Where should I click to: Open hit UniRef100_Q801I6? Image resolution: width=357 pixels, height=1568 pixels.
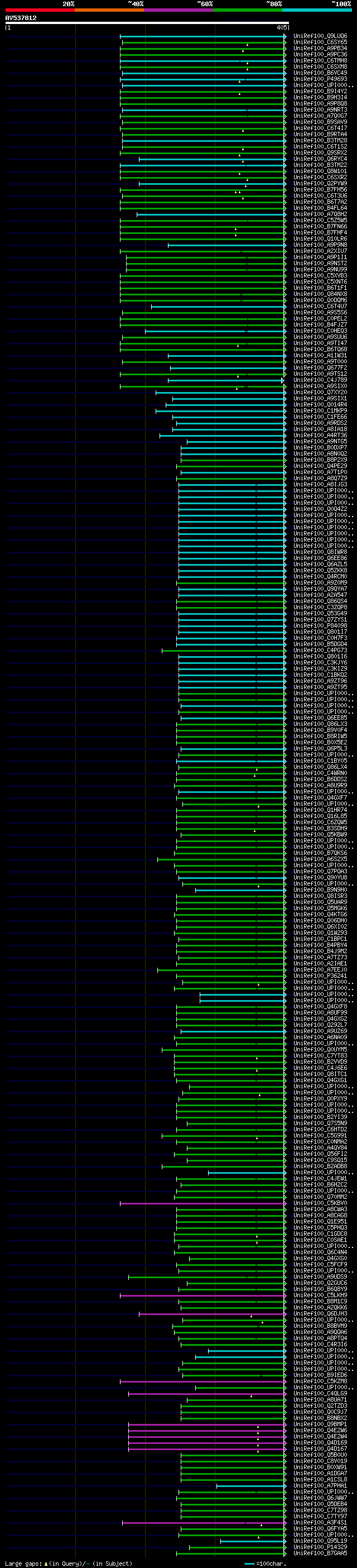(321, 656)
